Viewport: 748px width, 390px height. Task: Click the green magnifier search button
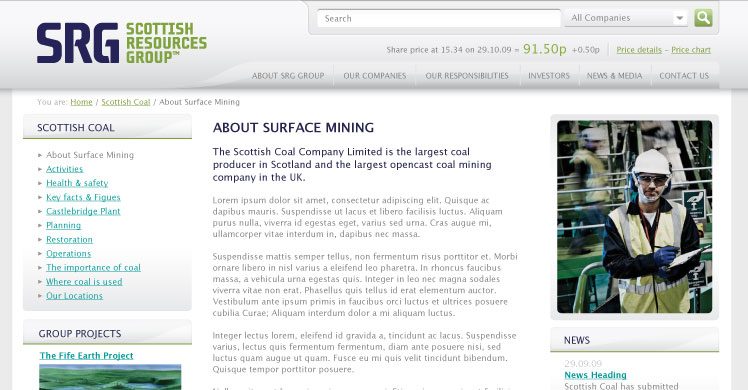click(703, 18)
